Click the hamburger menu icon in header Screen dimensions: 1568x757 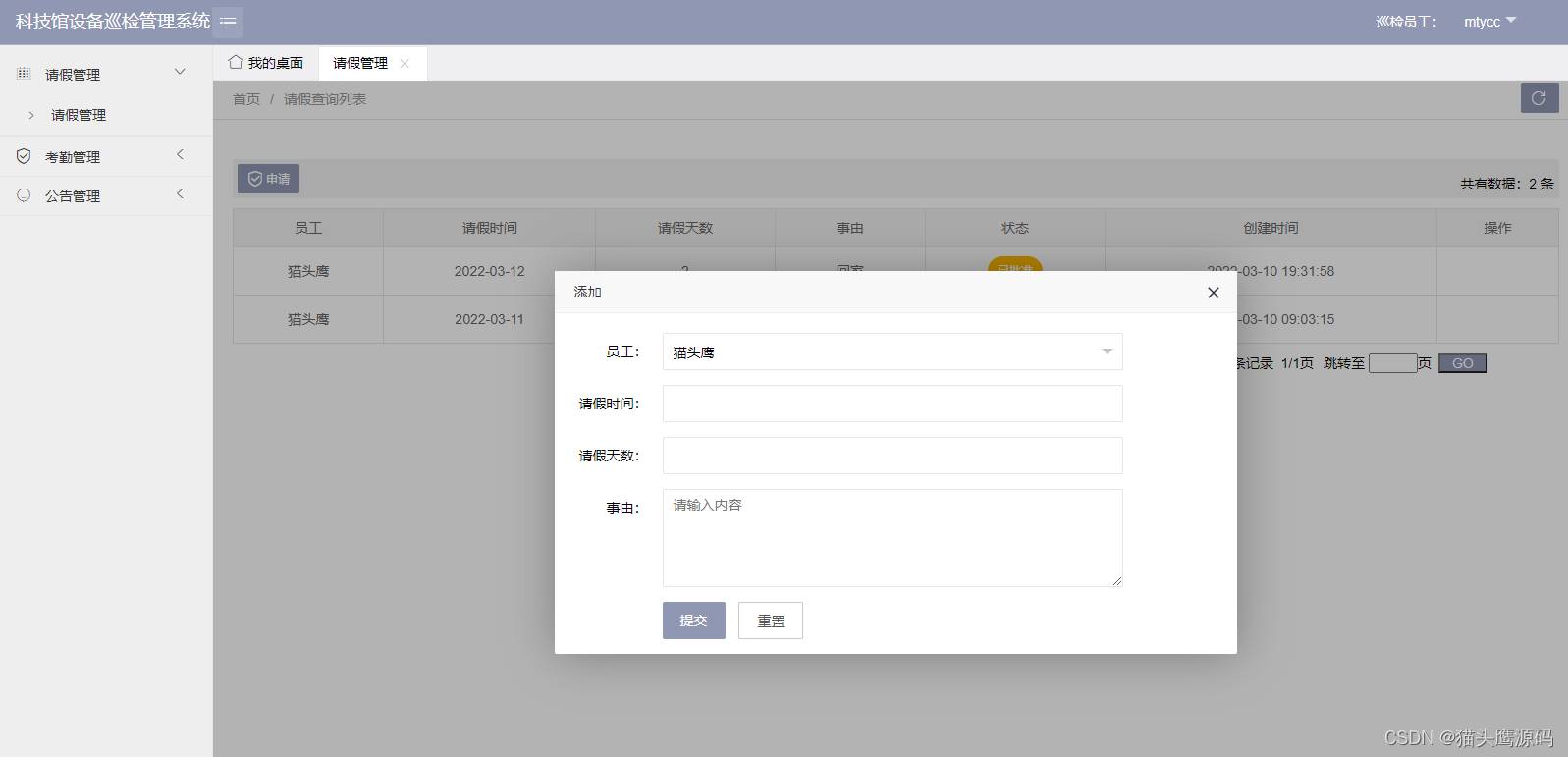[228, 22]
